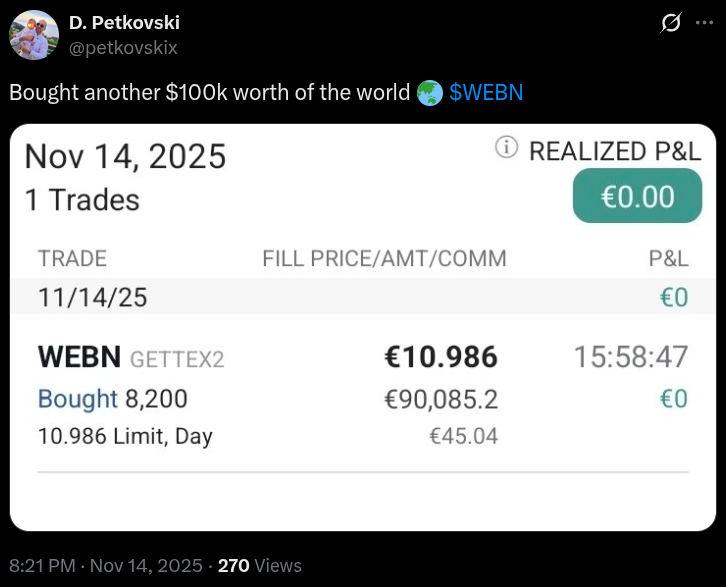Open the three-dot more options menu
The image size is (726, 587).
coord(704,22)
